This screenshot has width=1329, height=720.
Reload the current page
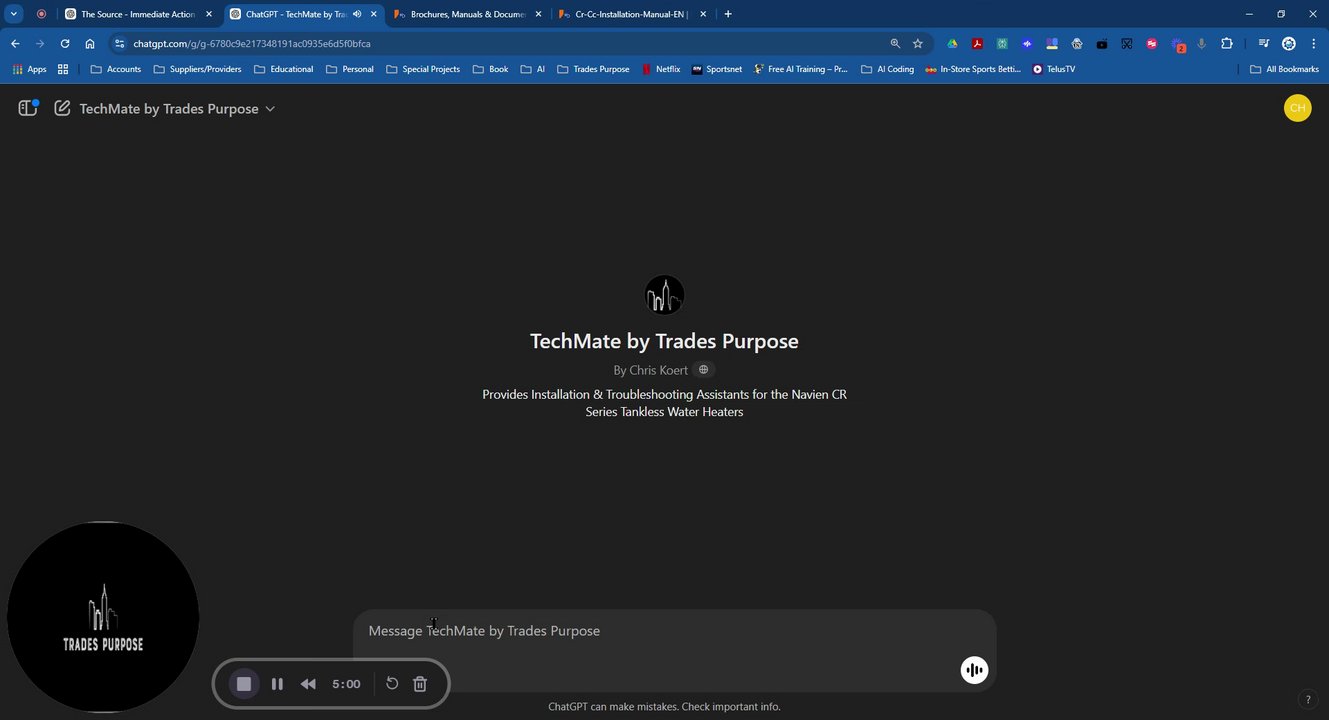point(65,44)
